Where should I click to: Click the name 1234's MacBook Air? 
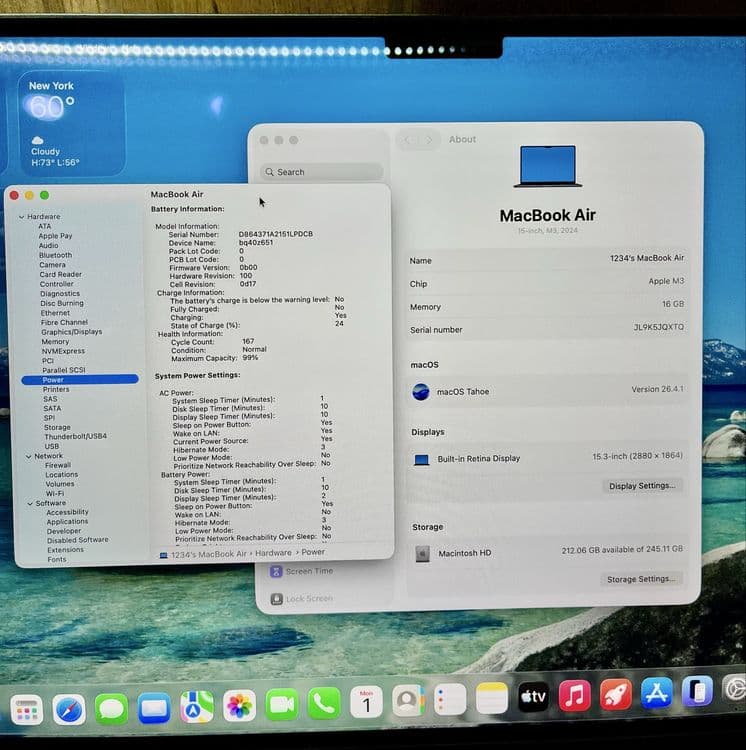point(647,258)
